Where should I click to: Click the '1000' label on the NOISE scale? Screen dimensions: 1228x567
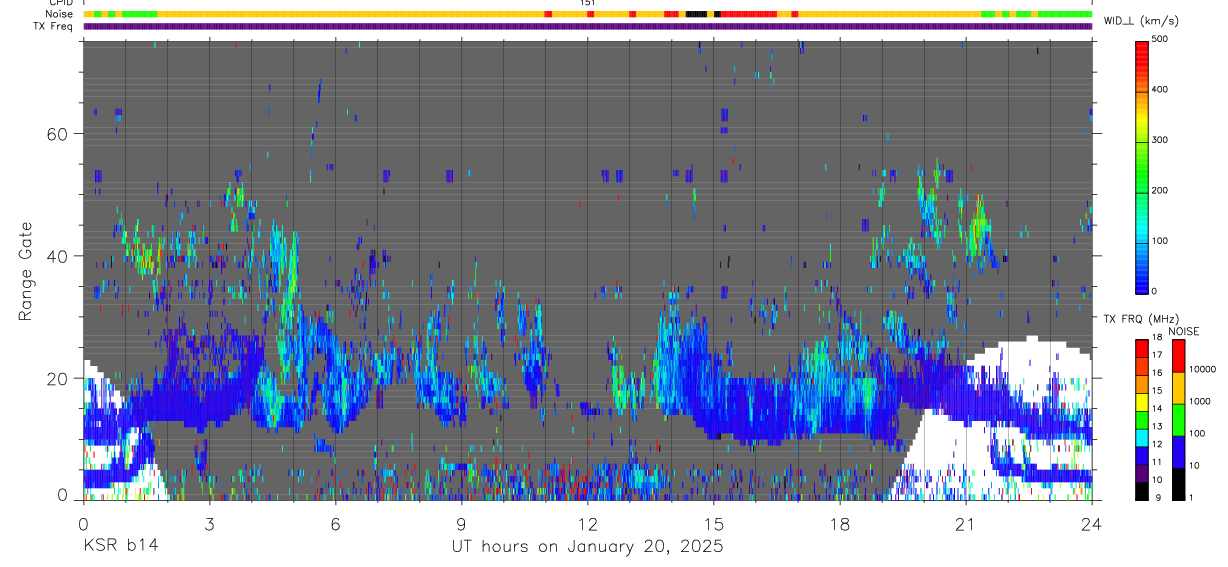pyautogui.click(x=1200, y=401)
